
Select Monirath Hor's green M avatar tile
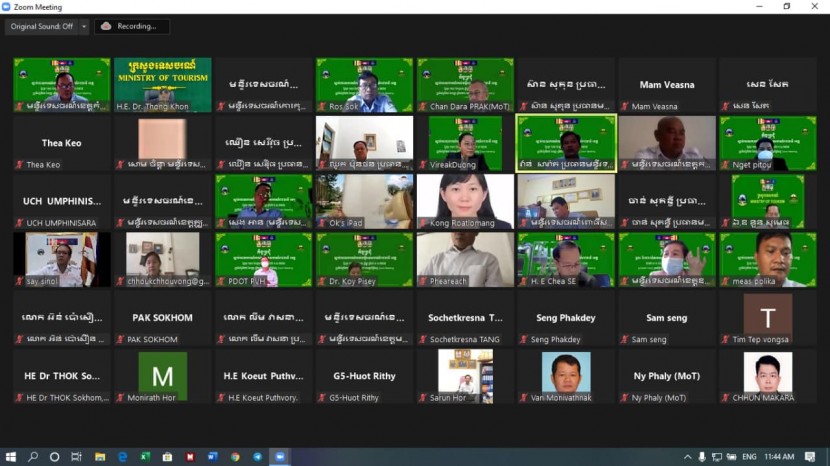[162, 376]
